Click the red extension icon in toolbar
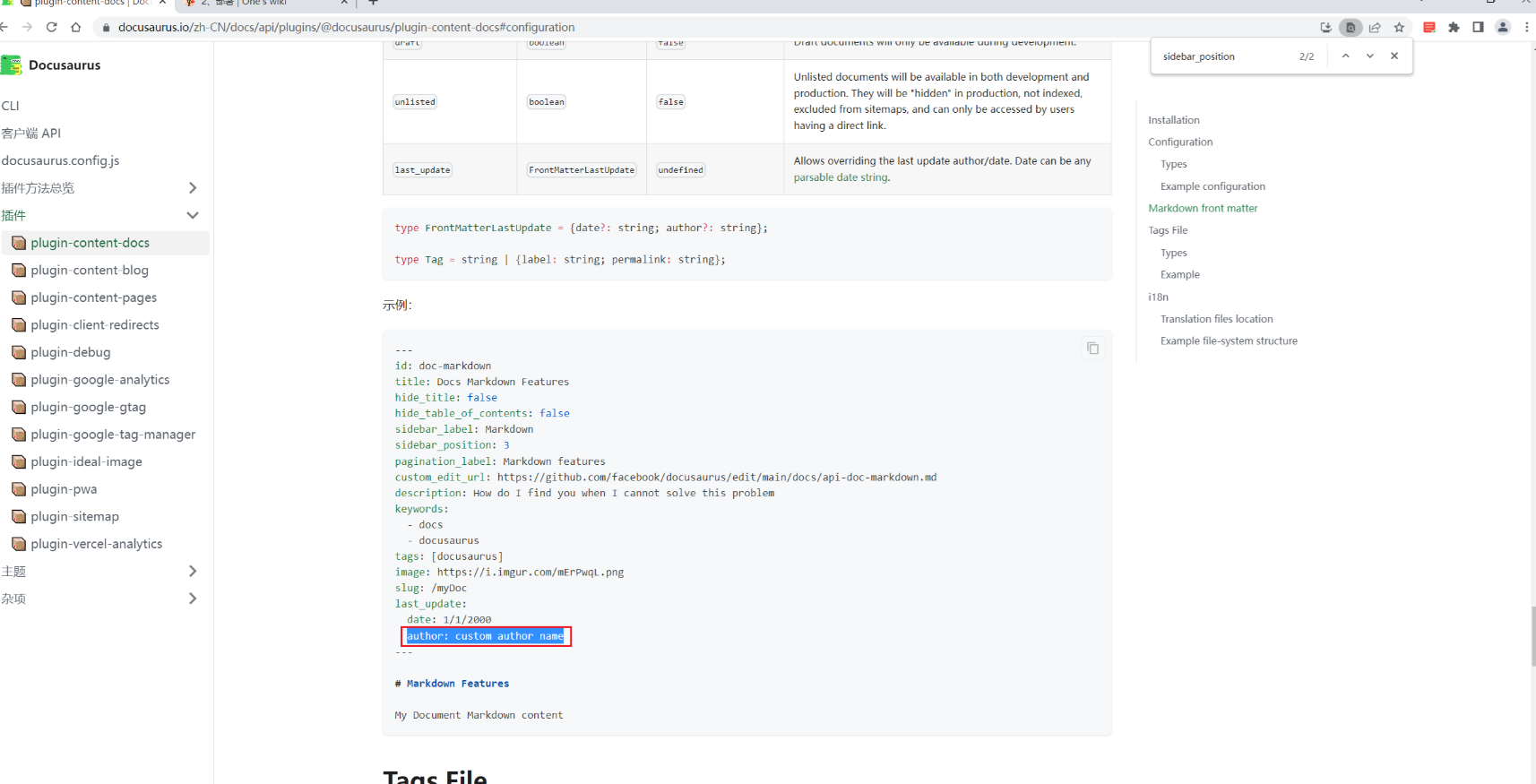Screen dimensions: 1536x784 pos(1429,28)
